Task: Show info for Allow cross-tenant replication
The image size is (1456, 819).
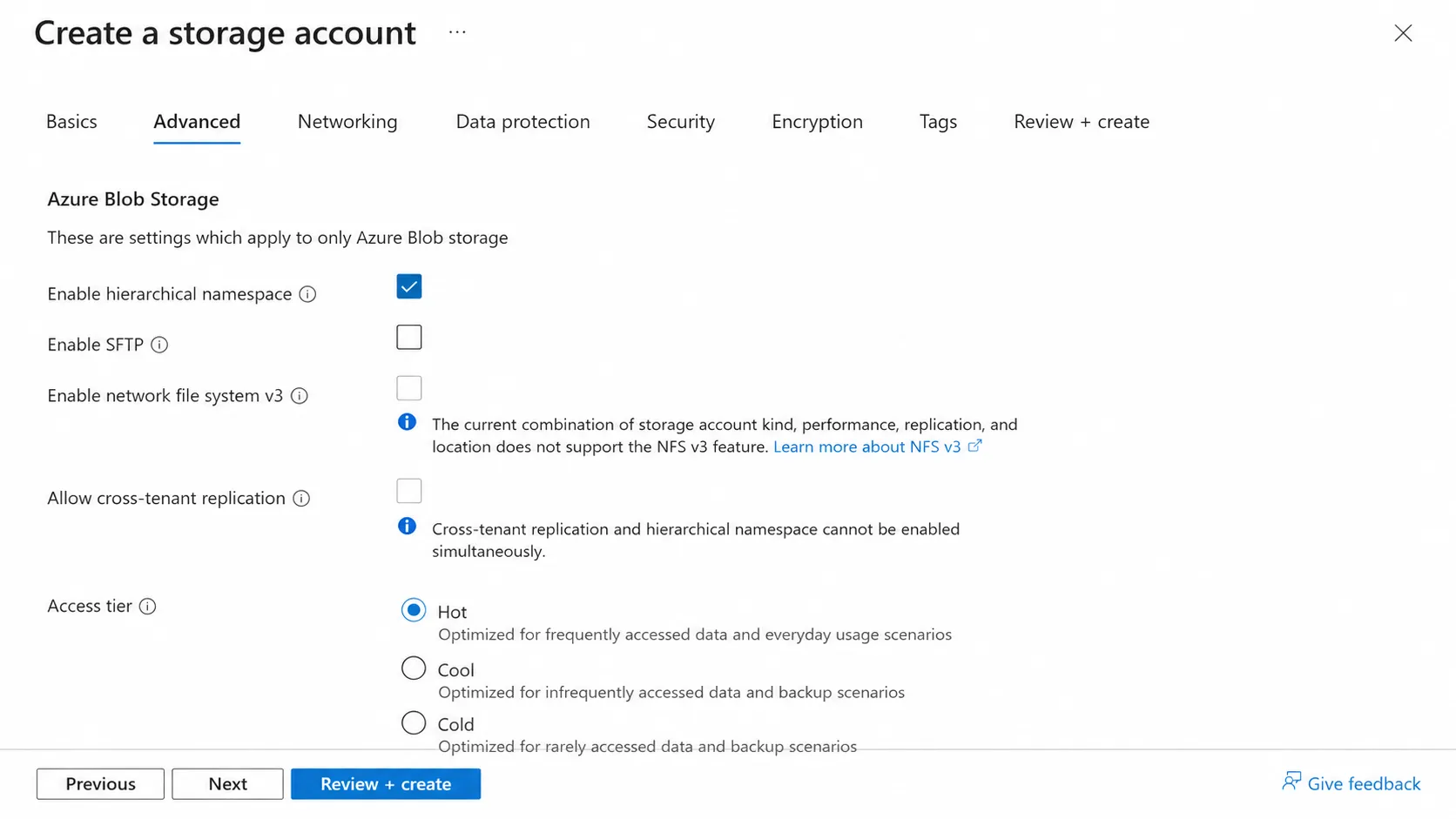Action: (301, 499)
